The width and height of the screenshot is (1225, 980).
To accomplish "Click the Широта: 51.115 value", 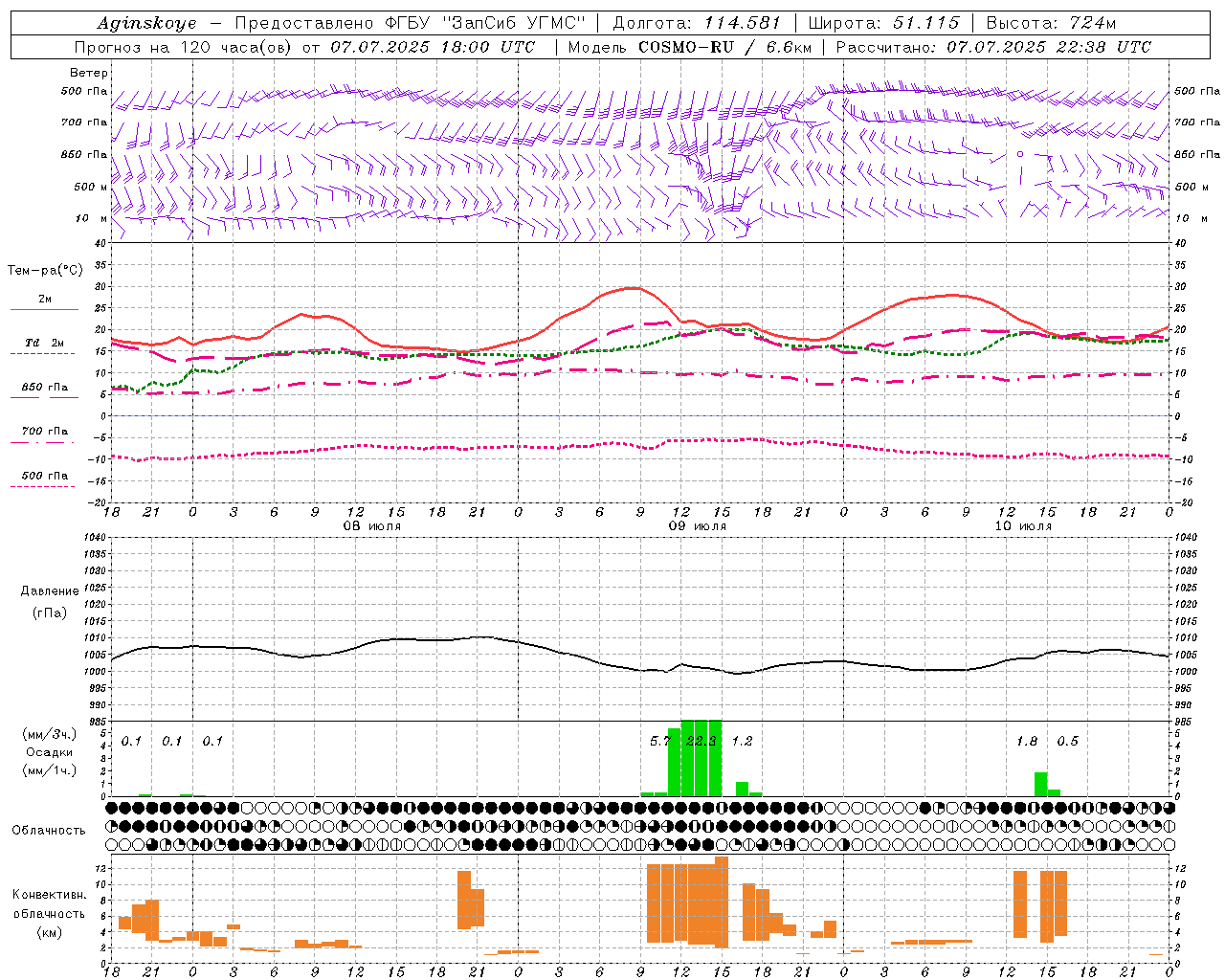I will (883, 23).
